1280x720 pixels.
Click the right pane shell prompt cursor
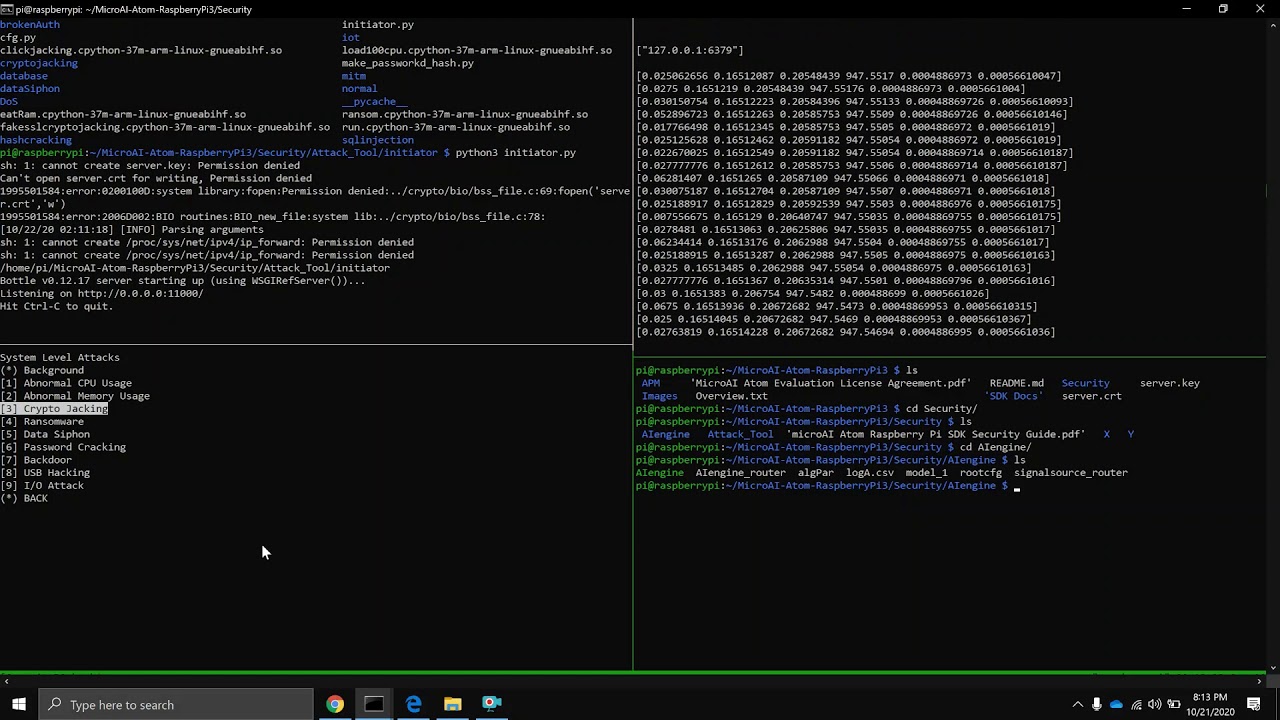coord(1017,487)
